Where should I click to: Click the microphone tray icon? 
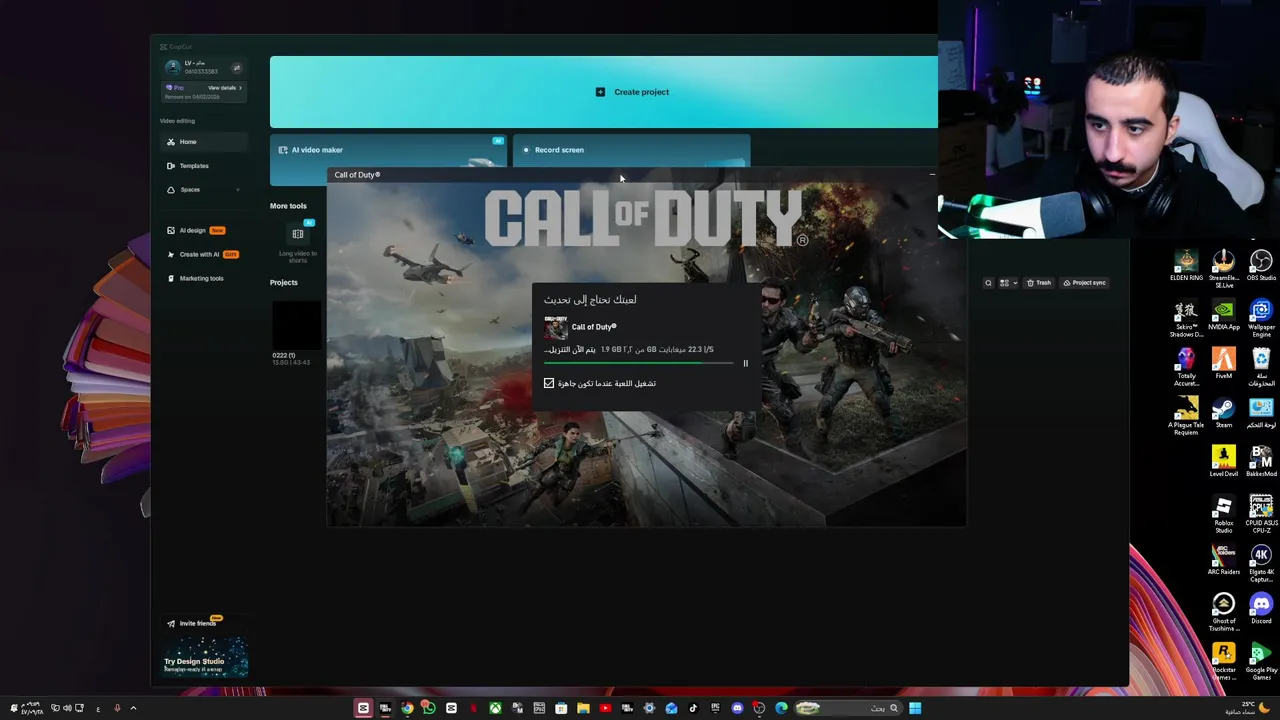(117, 708)
